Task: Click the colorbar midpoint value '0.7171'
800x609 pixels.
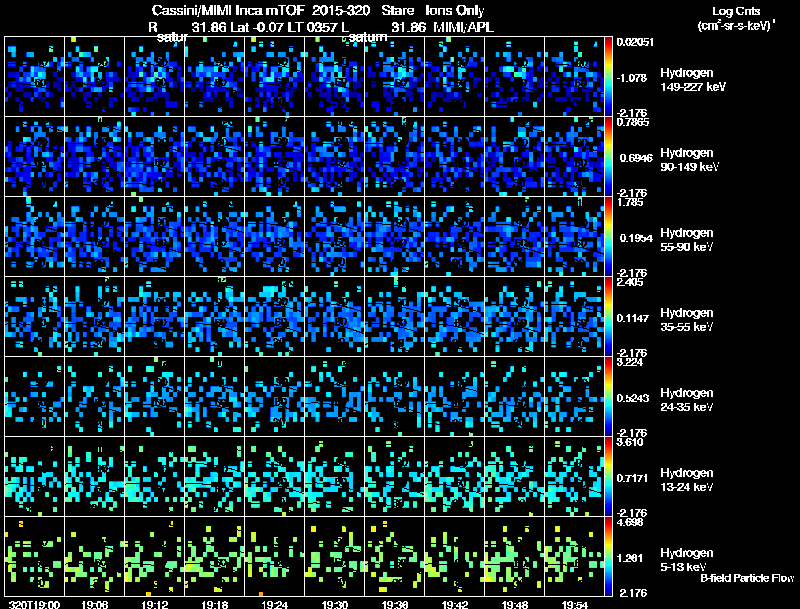Action: coord(633,478)
